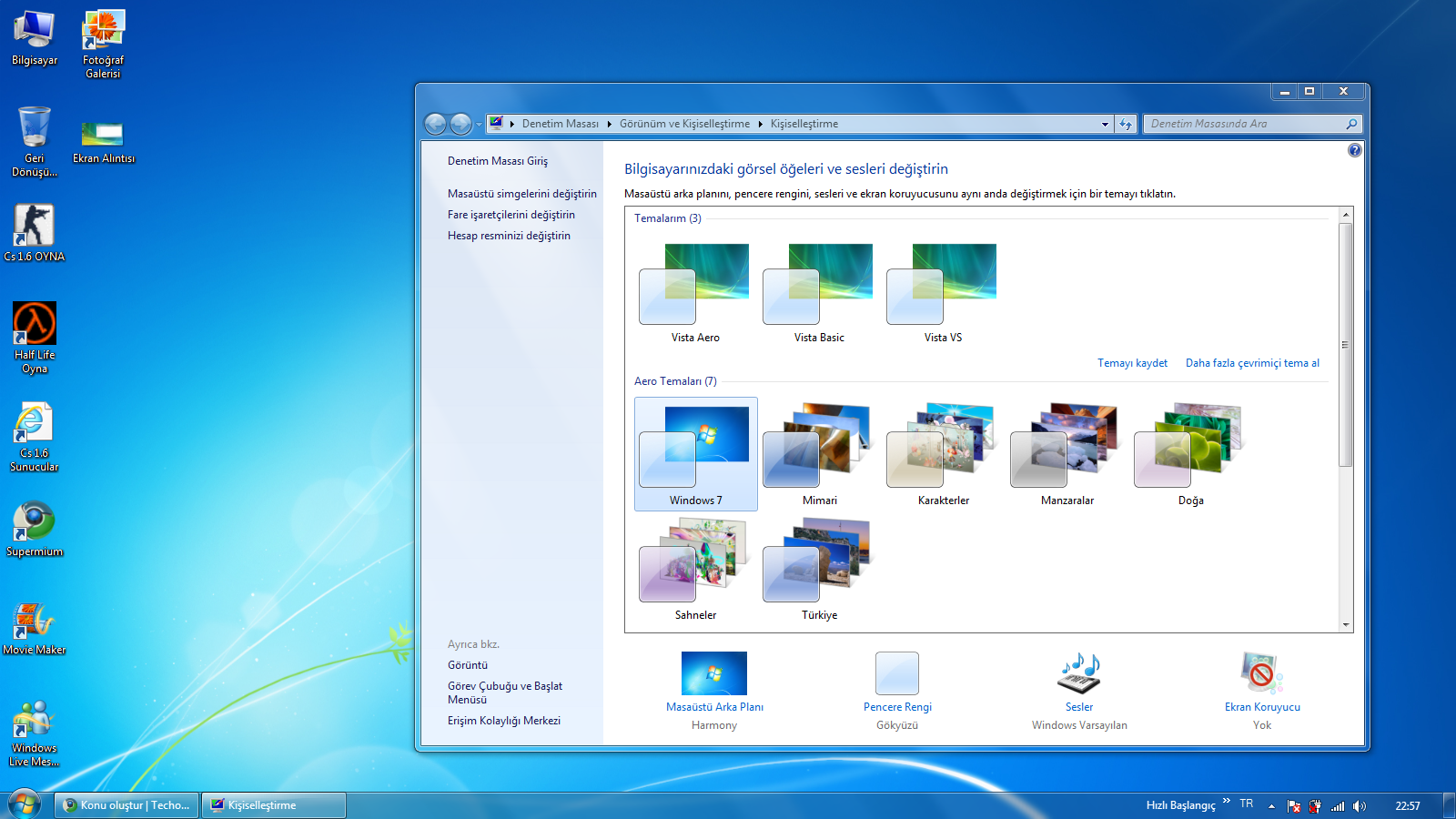Select the Windows Live Messenger shortcut
This screenshot has height=819, width=1456.
tap(35, 733)
